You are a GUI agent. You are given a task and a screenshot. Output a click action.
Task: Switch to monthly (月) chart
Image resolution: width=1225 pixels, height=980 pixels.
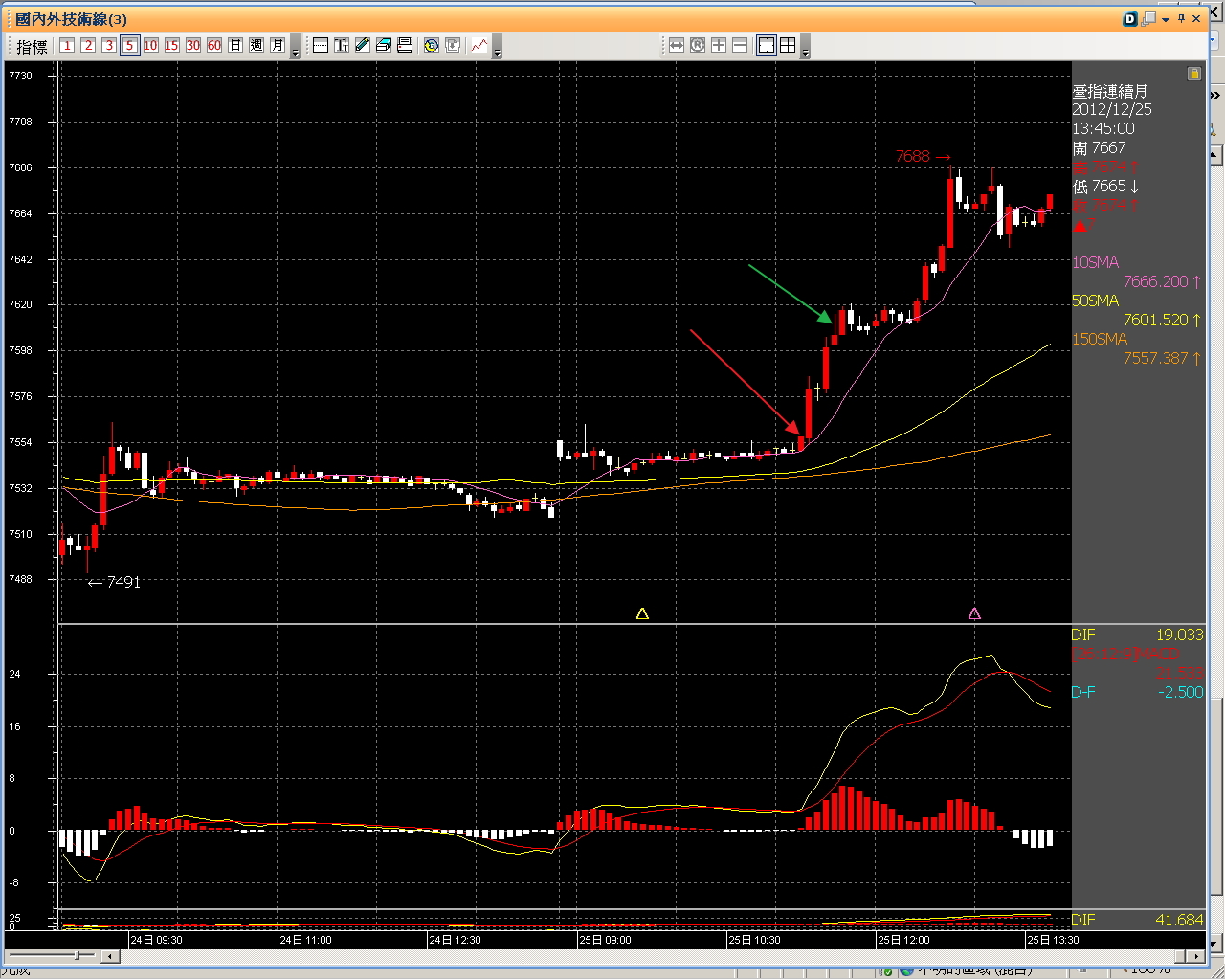click(x=278, y=45)
